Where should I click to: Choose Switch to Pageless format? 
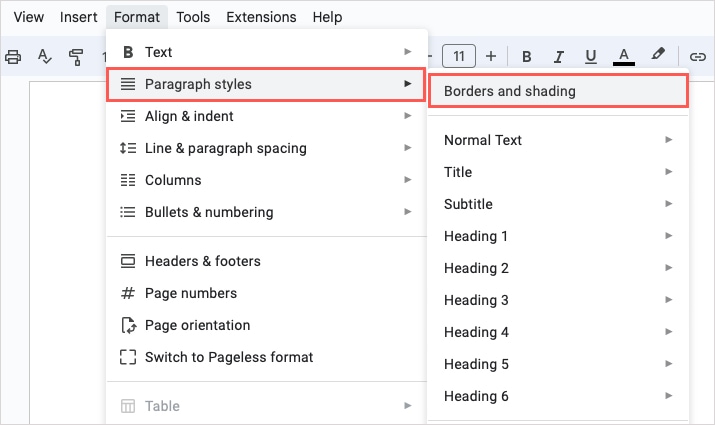click(x=228, y=357)
